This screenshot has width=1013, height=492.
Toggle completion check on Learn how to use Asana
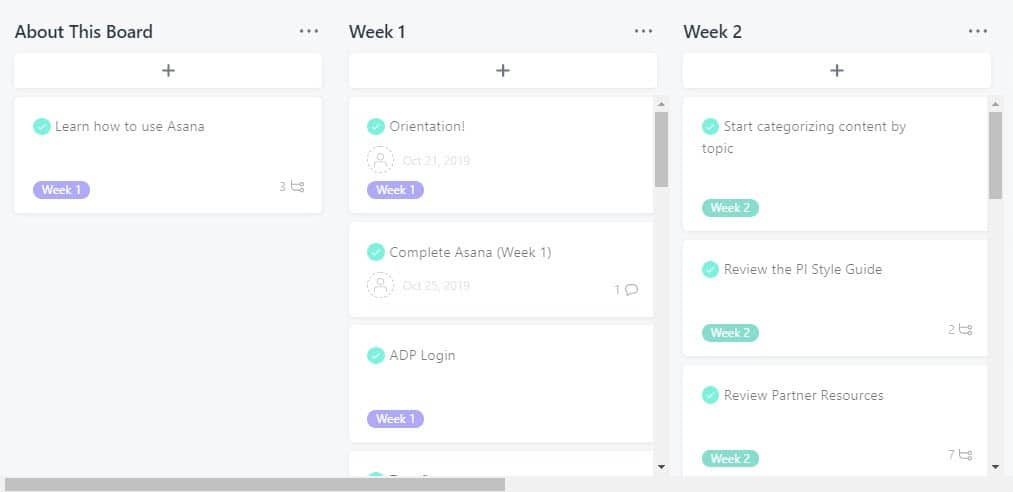click(42, 127)
